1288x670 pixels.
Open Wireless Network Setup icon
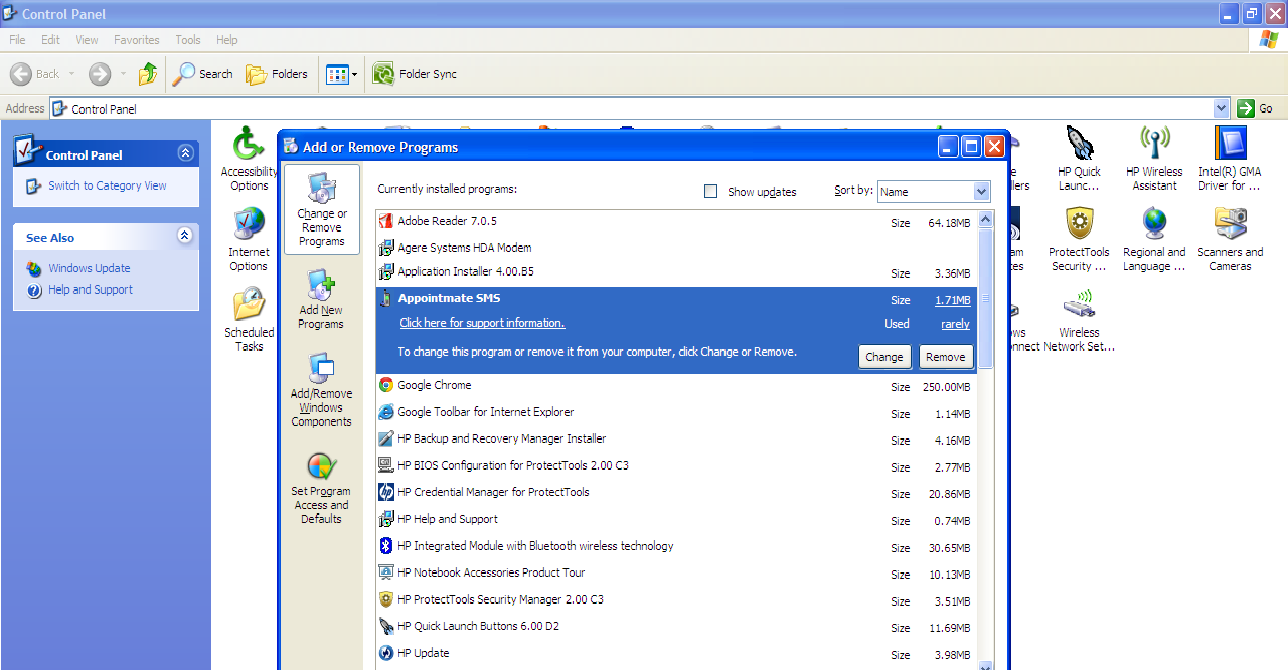(x=1079, y=320)
